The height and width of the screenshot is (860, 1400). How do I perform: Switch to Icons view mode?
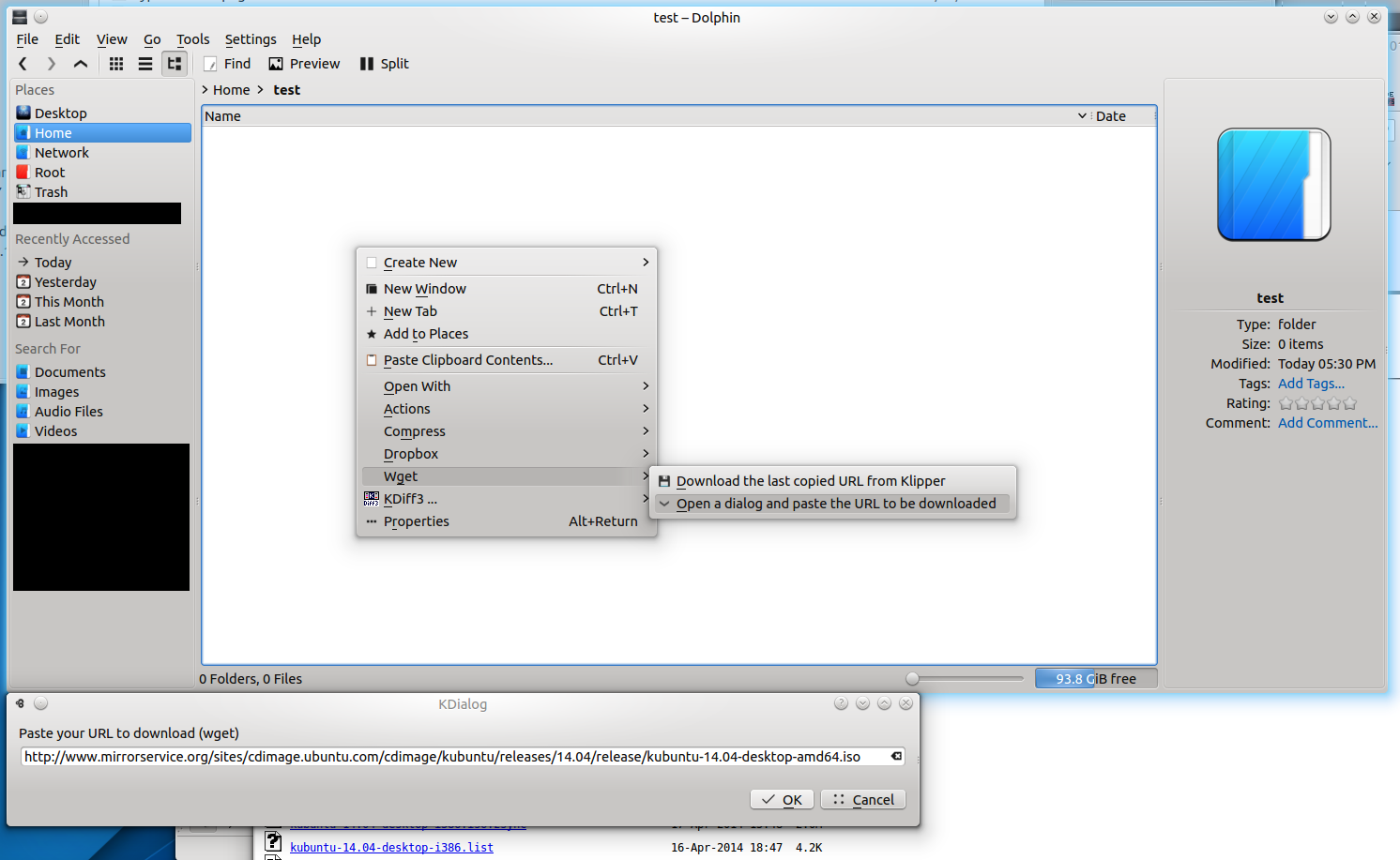point(116,64)
